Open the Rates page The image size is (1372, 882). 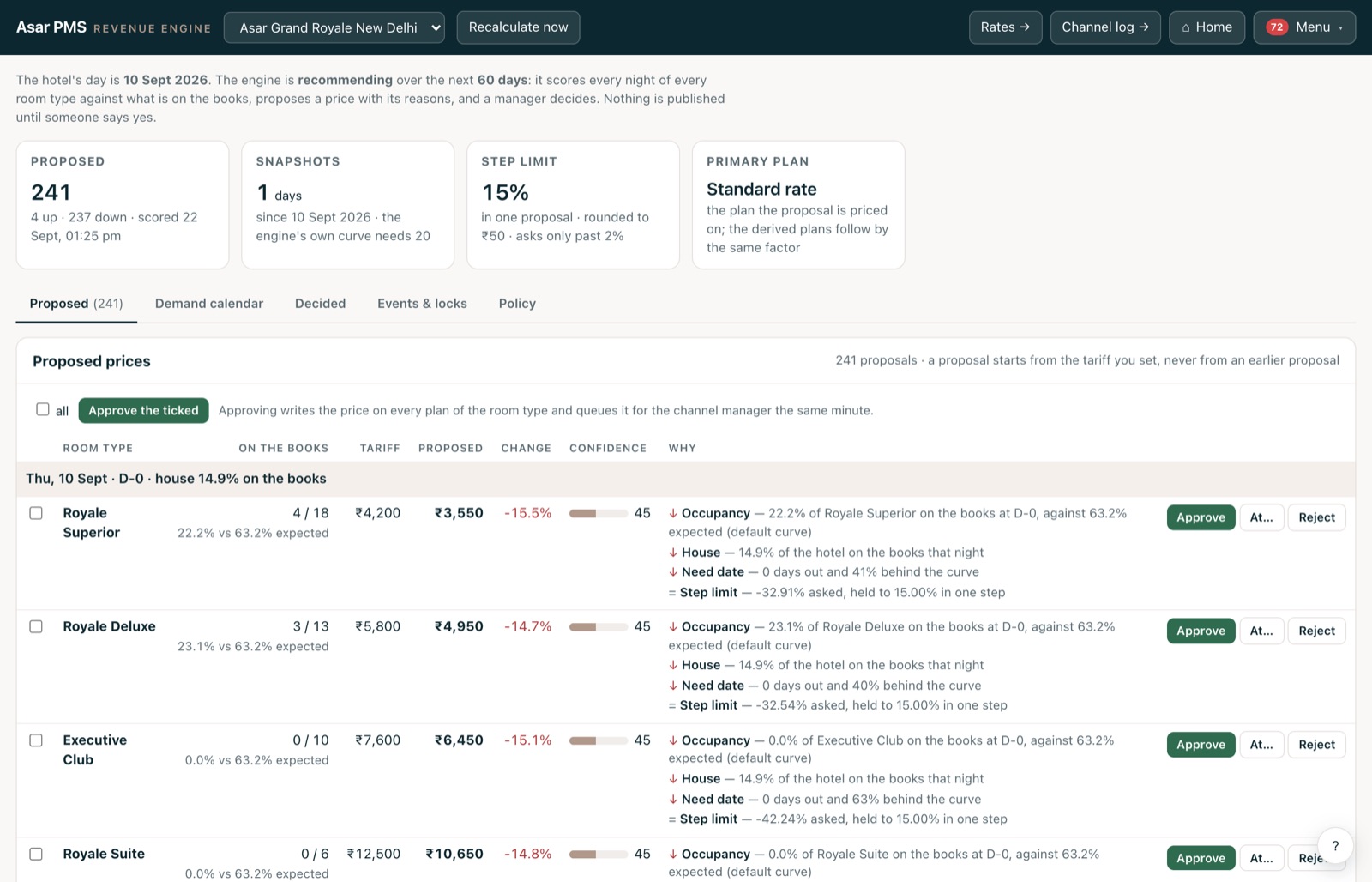click(x=1005, y=27)
